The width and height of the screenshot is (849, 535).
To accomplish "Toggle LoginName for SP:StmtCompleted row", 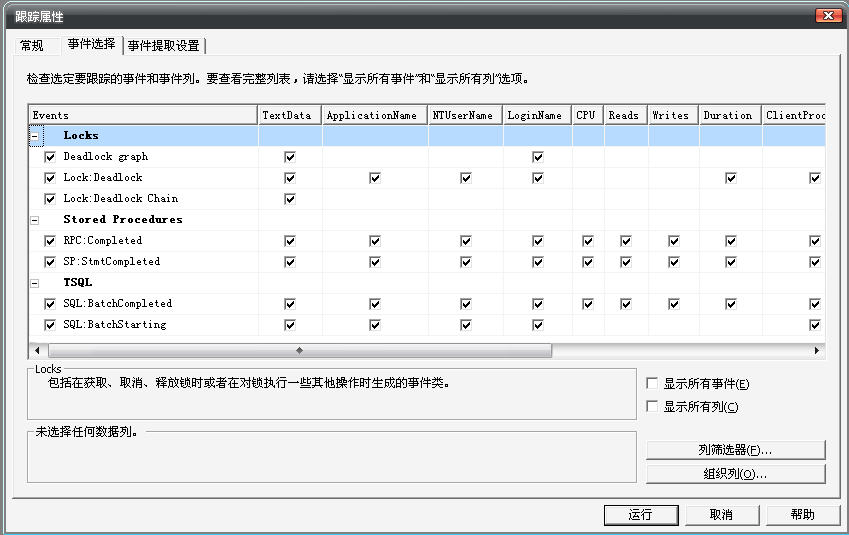I will pos(538,262).
